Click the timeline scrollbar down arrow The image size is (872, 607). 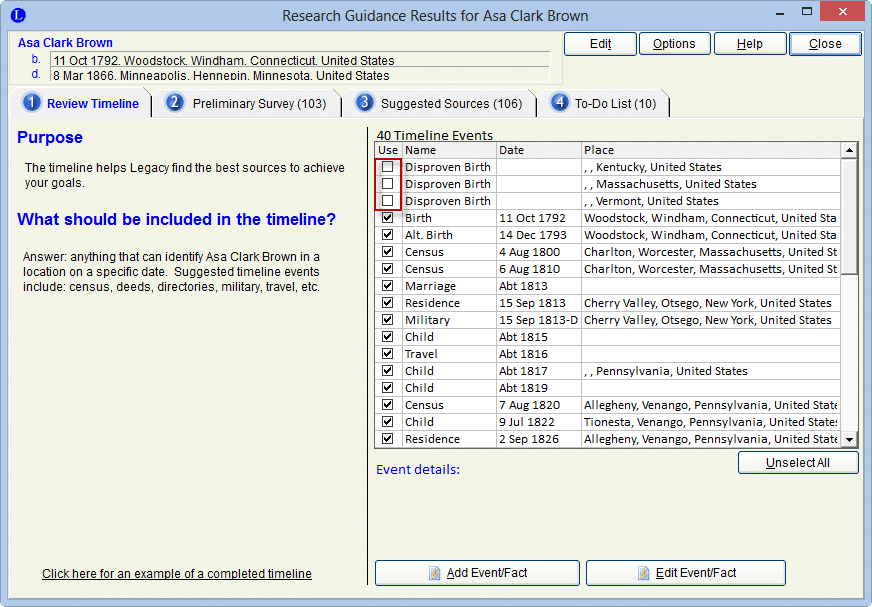pos(849,440)
